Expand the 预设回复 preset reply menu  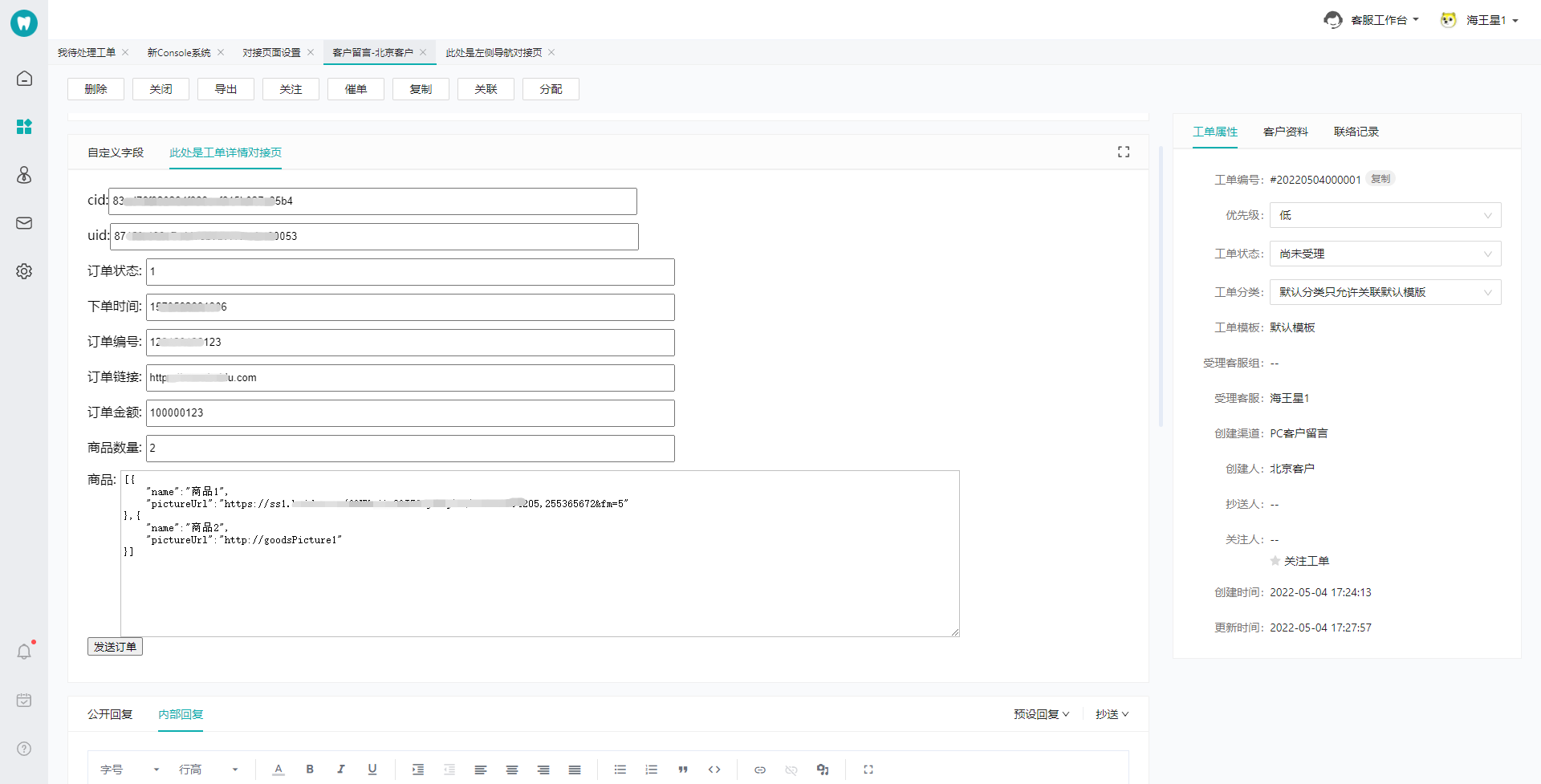point(1041,714)
